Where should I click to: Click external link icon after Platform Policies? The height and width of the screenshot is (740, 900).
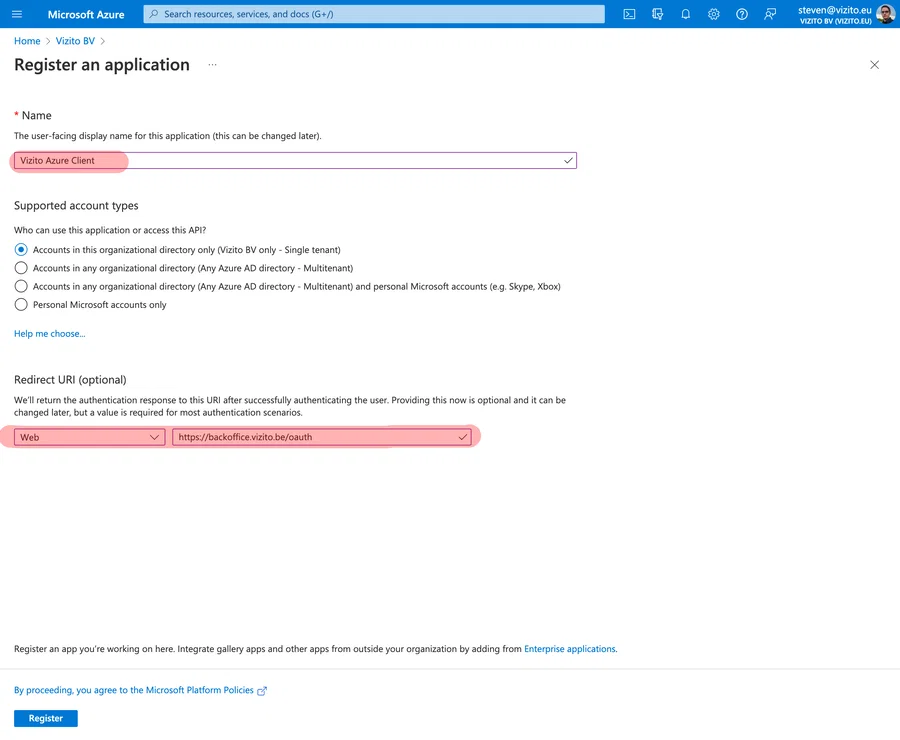click(262, 691)
